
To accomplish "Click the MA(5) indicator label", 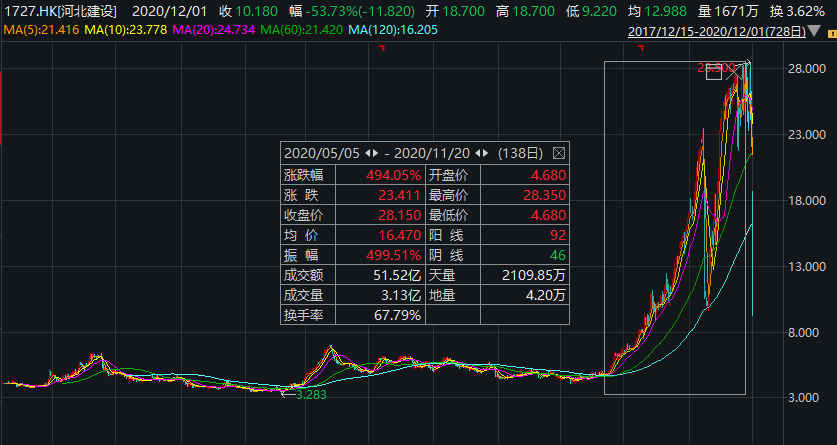I will (41, 30).
